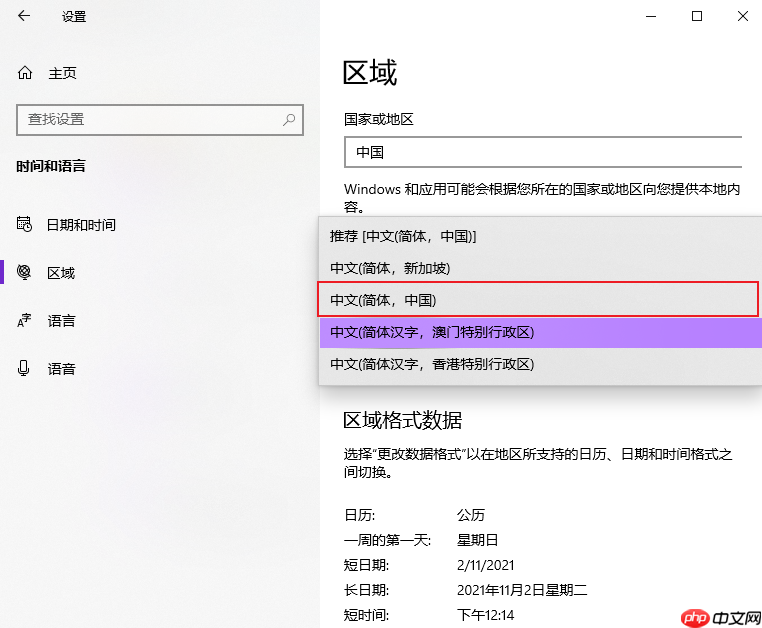This screenshot has height=628, width=762.
Task: Click the short time value 下午12:14
Action: [485, 615]
